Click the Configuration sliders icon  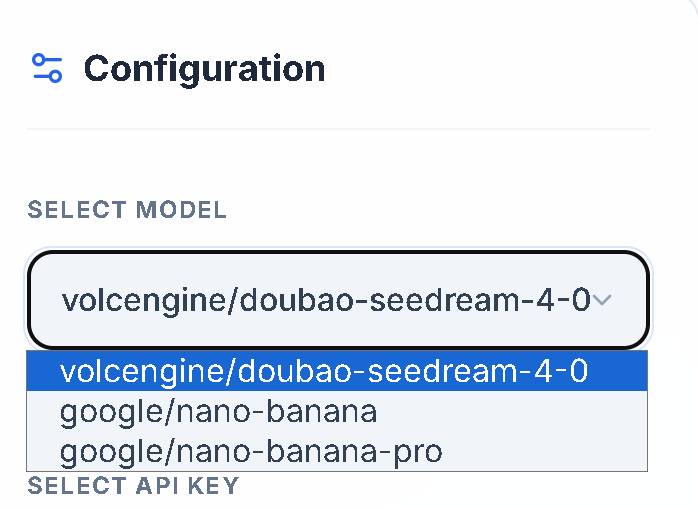[x=47, y=68]
